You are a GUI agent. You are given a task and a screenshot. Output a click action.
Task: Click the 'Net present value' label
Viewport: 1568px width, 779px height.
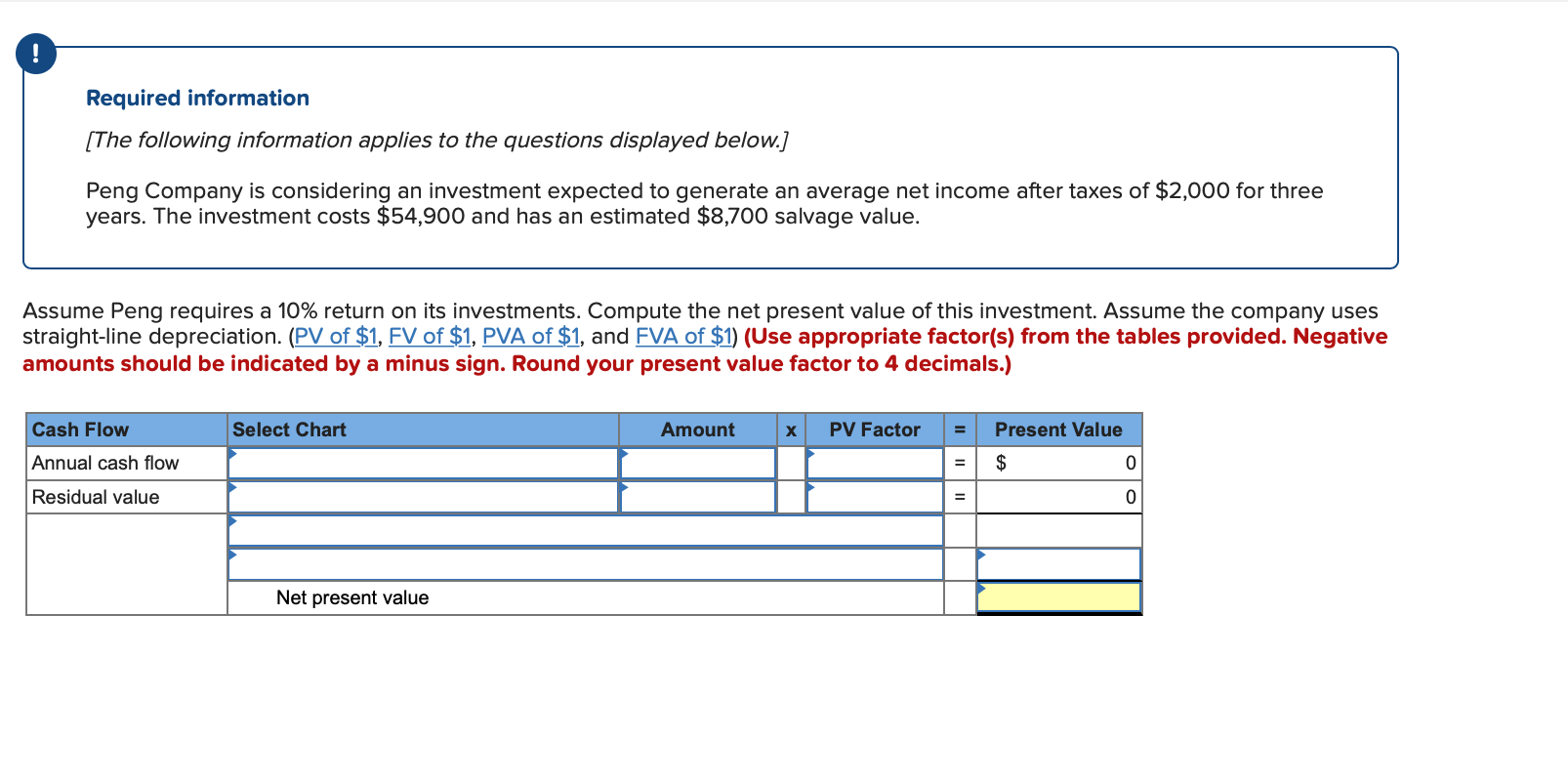[352, 597]
